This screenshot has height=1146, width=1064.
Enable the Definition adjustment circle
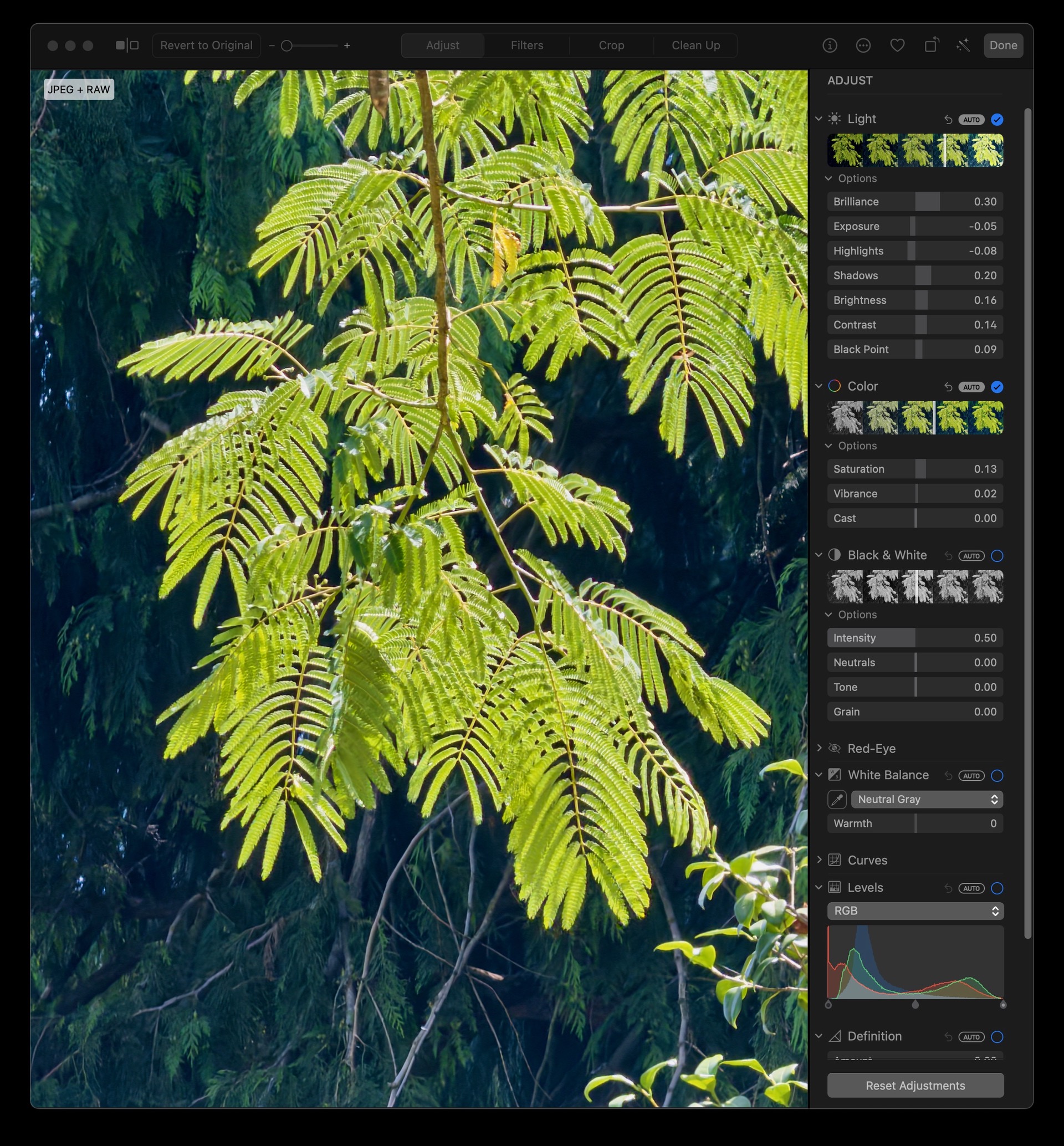click(997, 1037)
